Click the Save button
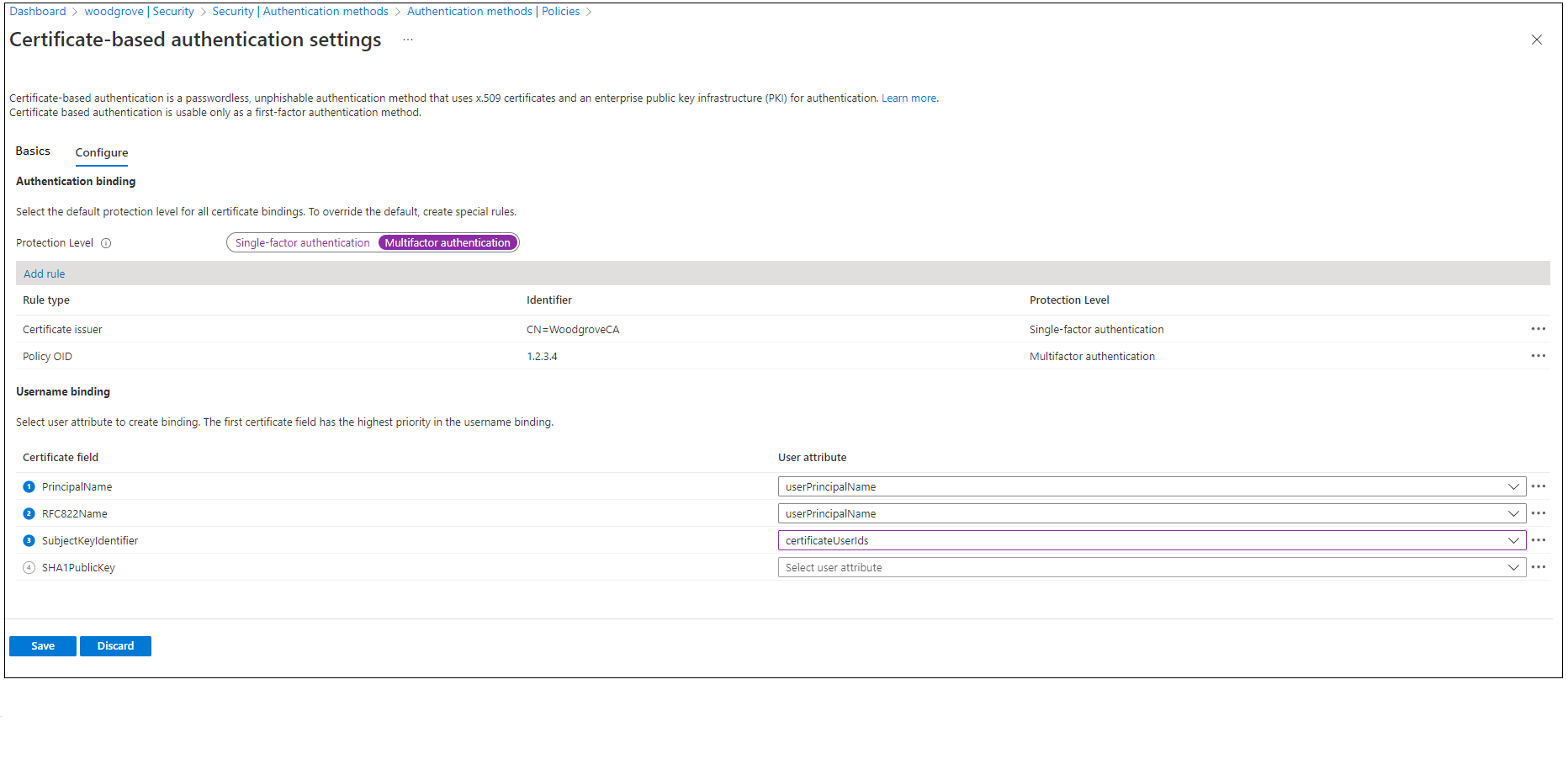The image size is (1568, 759). coord(43,646)
